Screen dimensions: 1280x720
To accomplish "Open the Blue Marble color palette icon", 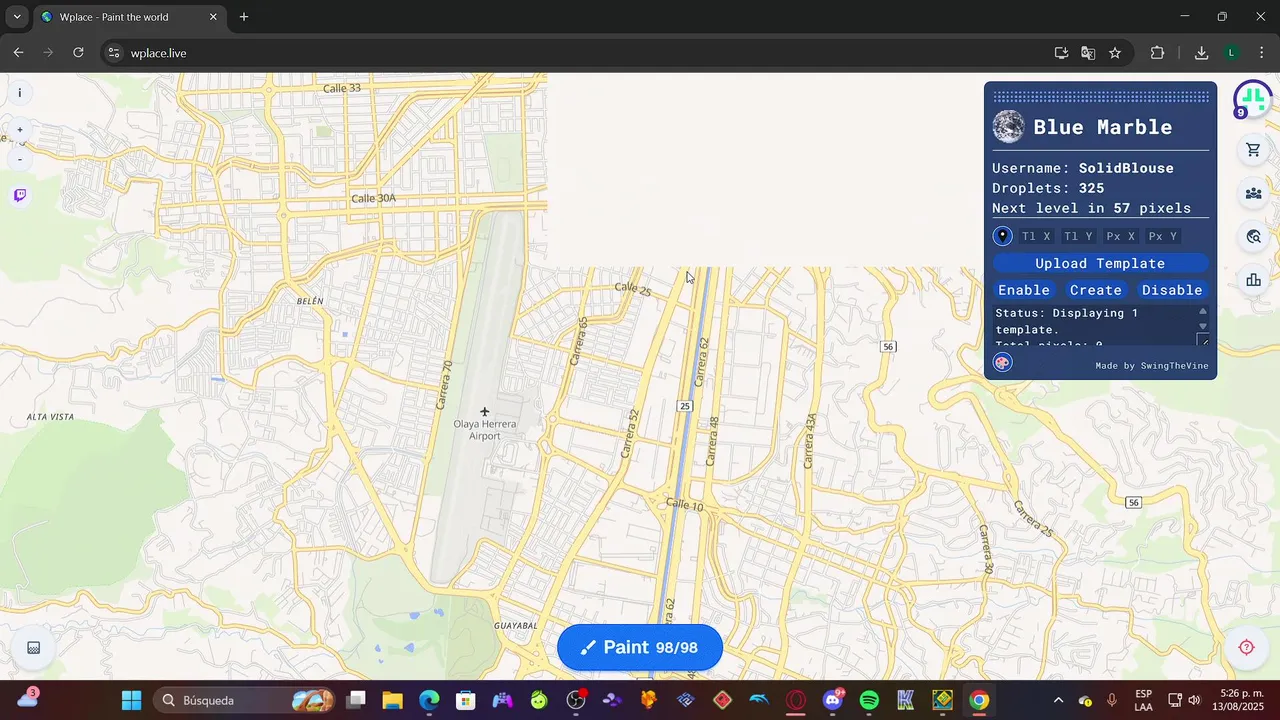I will click(1002, 363).
